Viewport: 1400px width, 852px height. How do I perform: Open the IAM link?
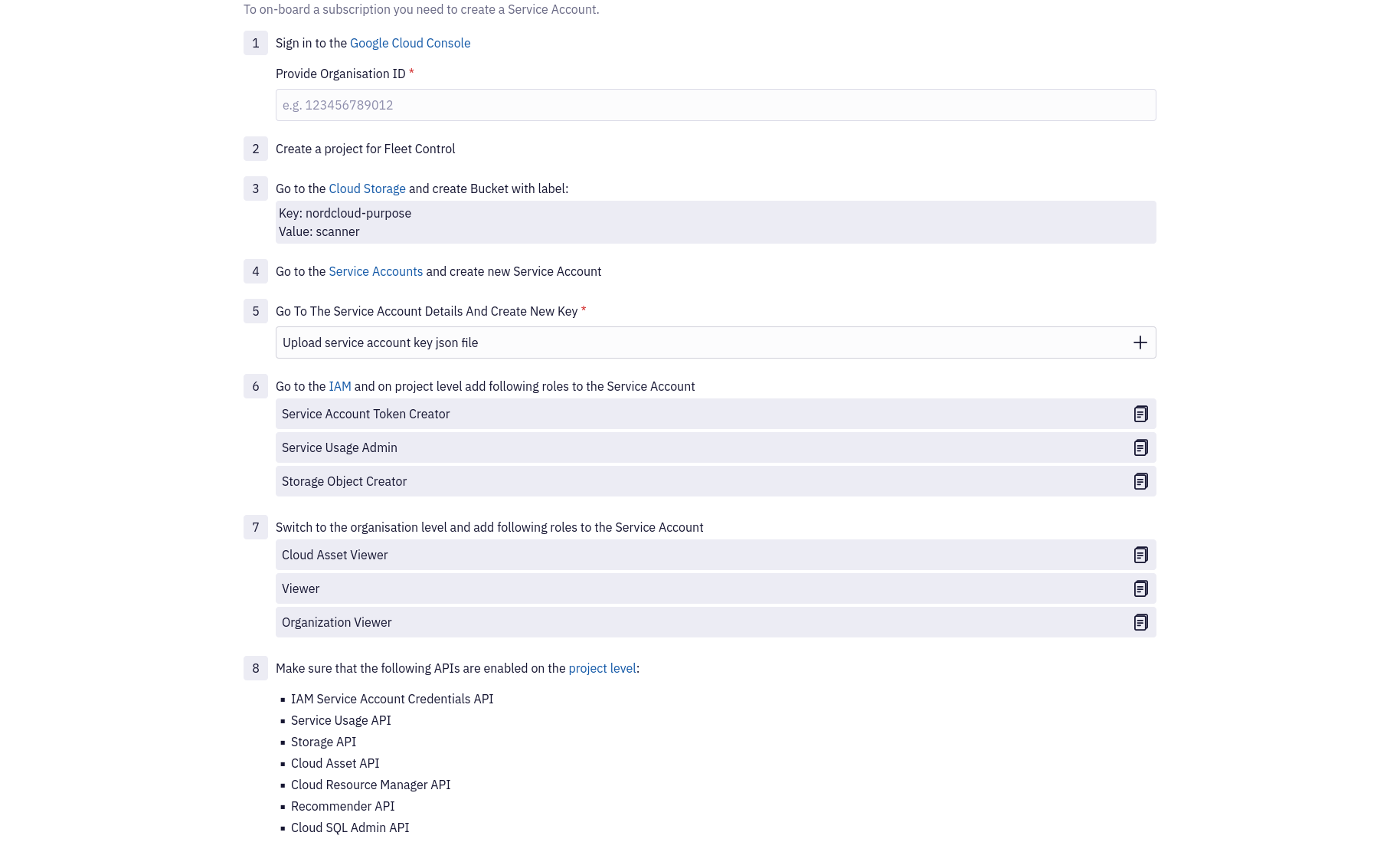coord(339,386)
